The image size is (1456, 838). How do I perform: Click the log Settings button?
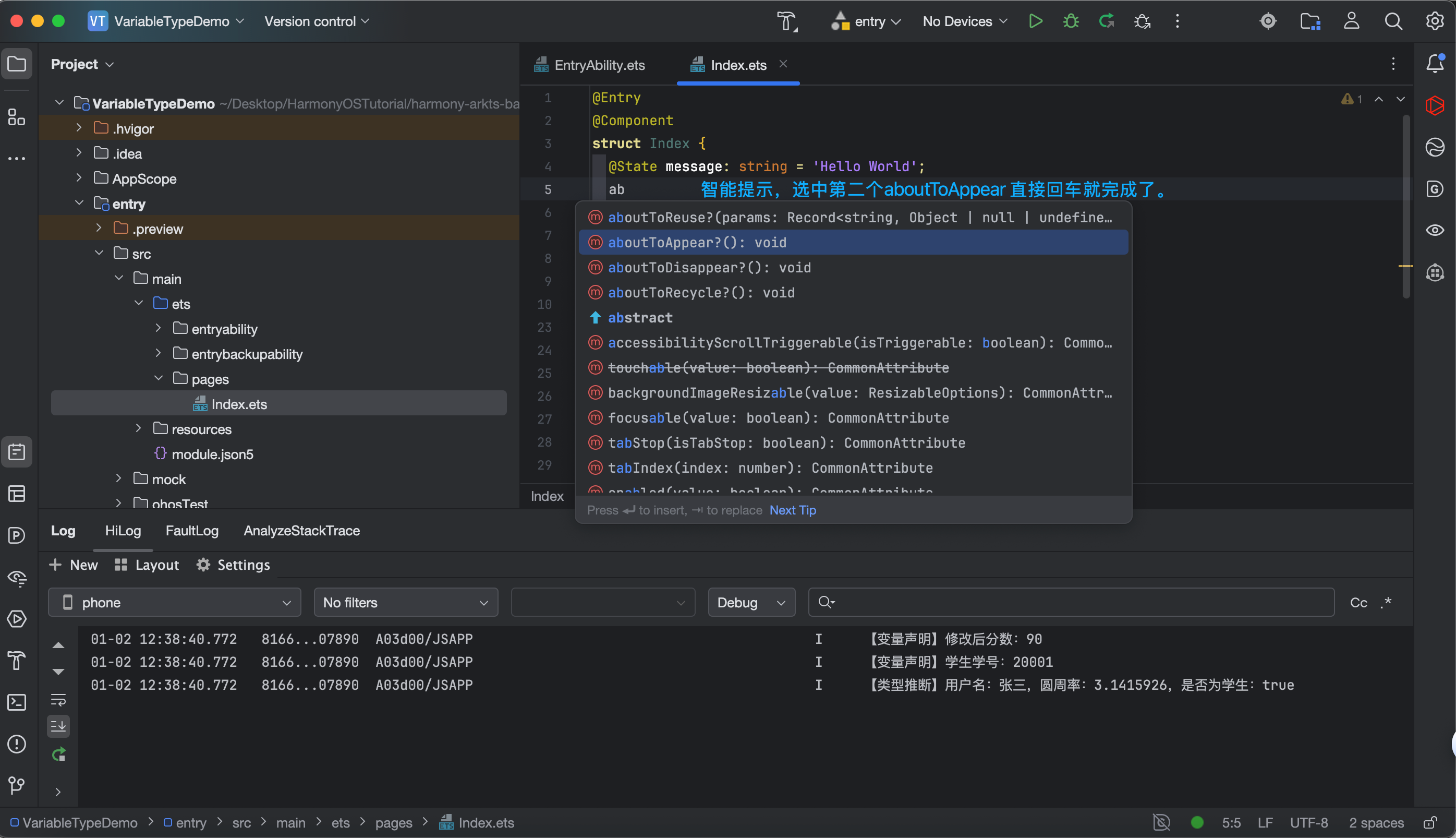point(233,565)
